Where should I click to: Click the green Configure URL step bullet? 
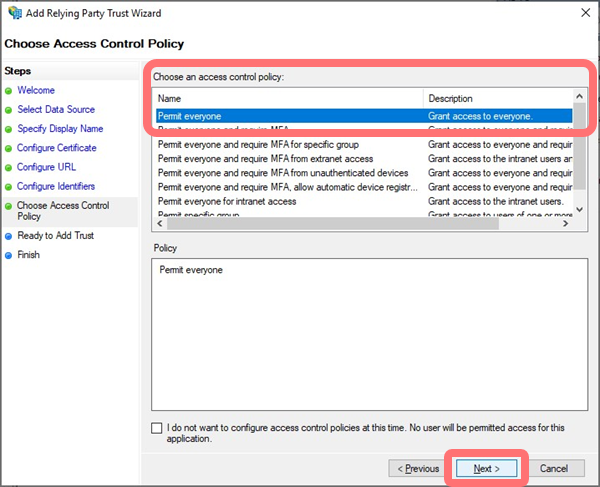[9, 168]
